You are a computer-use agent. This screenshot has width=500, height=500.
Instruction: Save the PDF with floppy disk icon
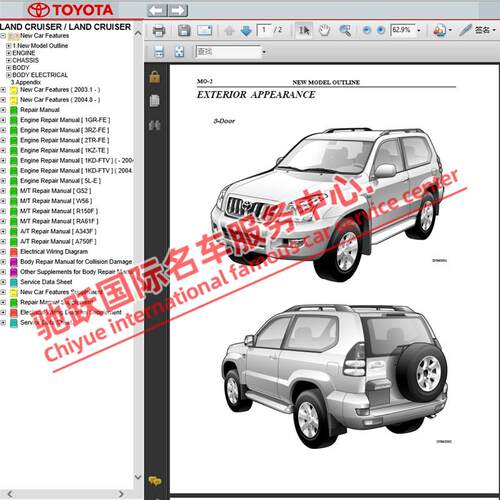[184, 31]
